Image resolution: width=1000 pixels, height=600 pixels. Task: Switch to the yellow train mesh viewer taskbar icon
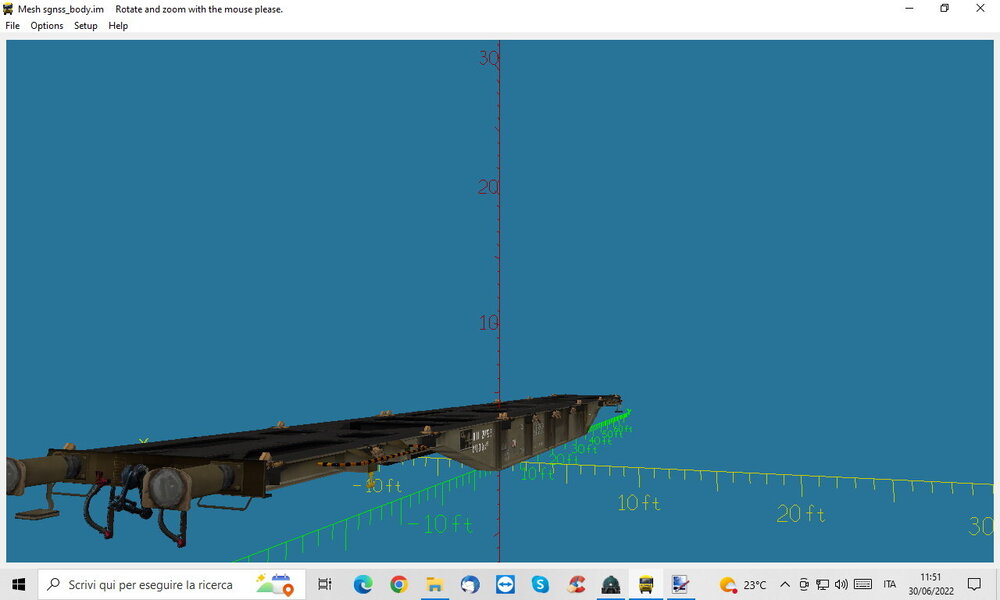coord(646,584)
